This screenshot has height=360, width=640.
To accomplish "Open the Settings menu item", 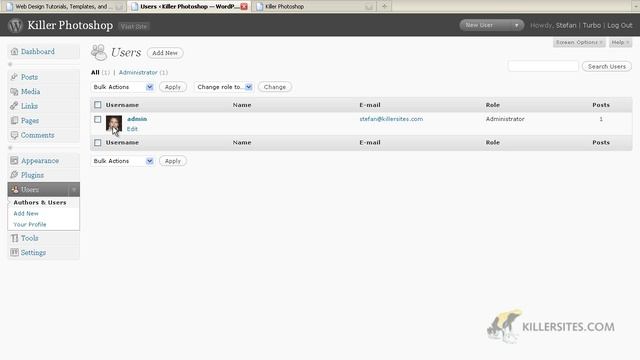I will click(x=33, y=252).
